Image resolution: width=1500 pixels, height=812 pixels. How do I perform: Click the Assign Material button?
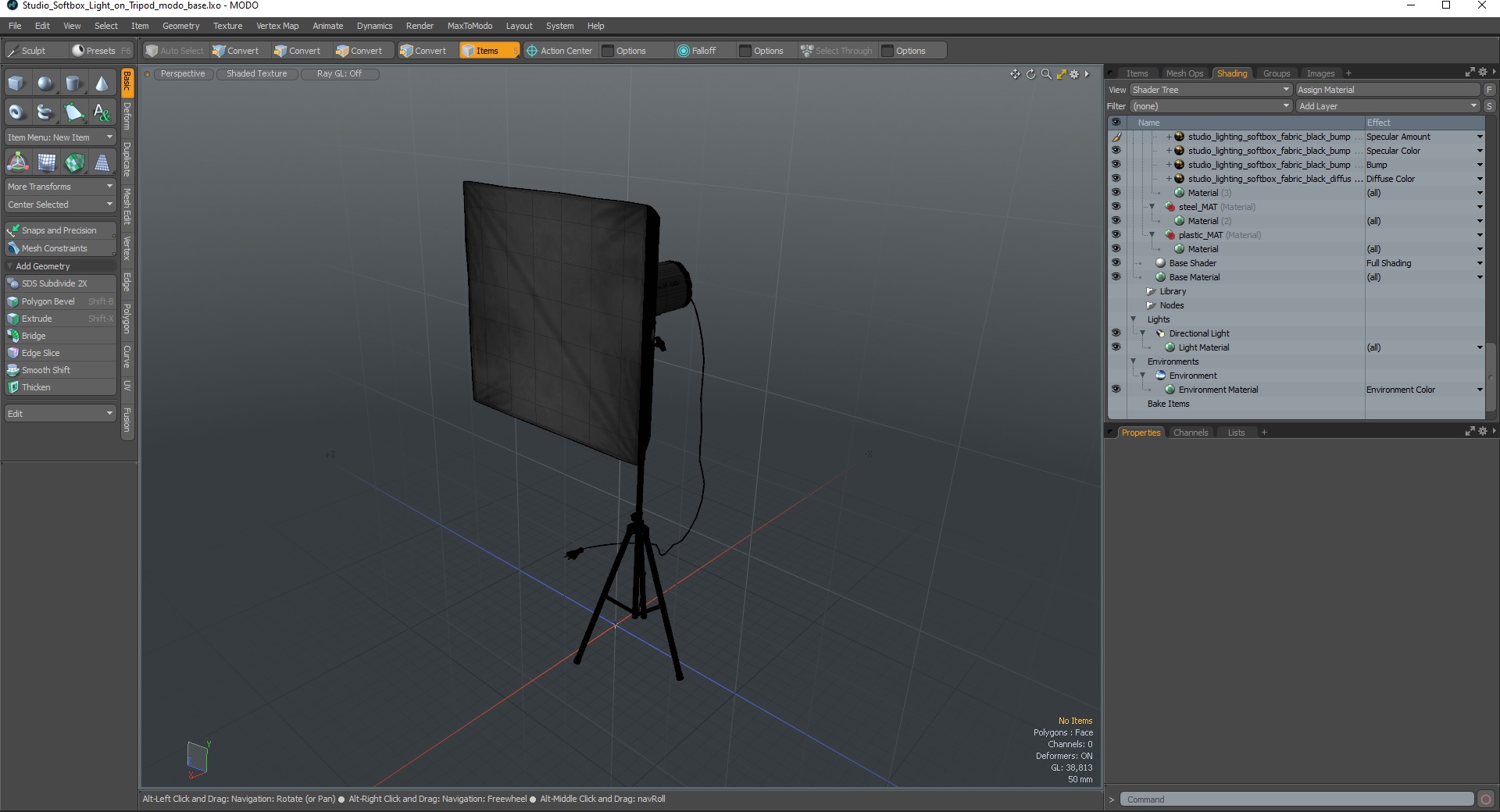coord(1388,90)
